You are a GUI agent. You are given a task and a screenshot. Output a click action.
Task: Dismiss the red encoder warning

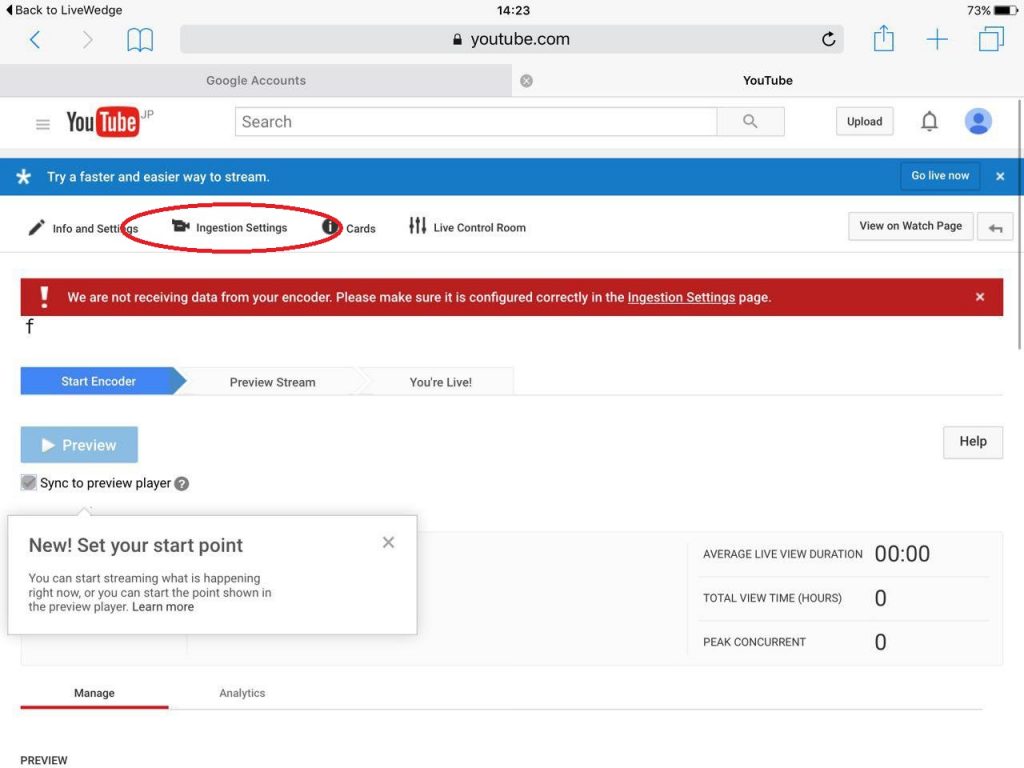click(x=980, y=297)
